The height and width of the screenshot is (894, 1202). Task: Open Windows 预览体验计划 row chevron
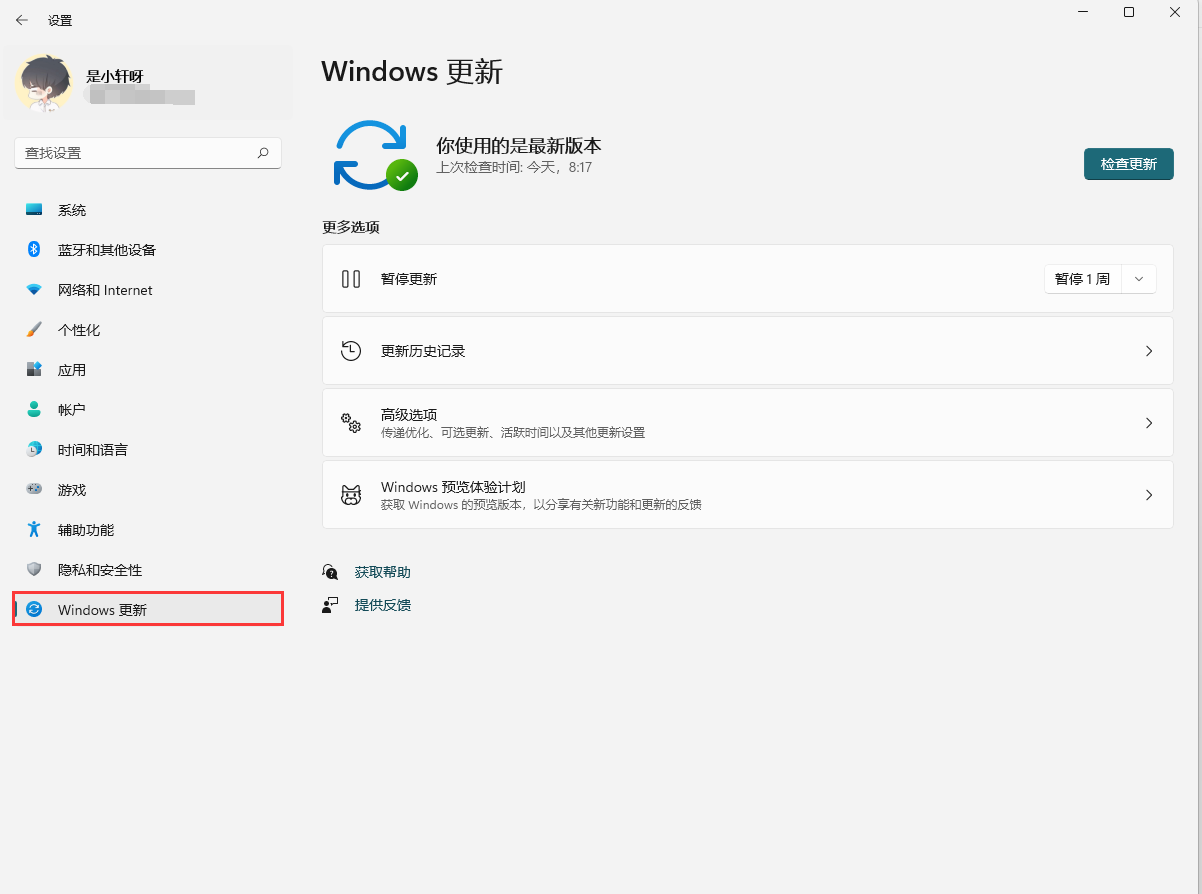pyautogui.click(x=1149, y=495)
